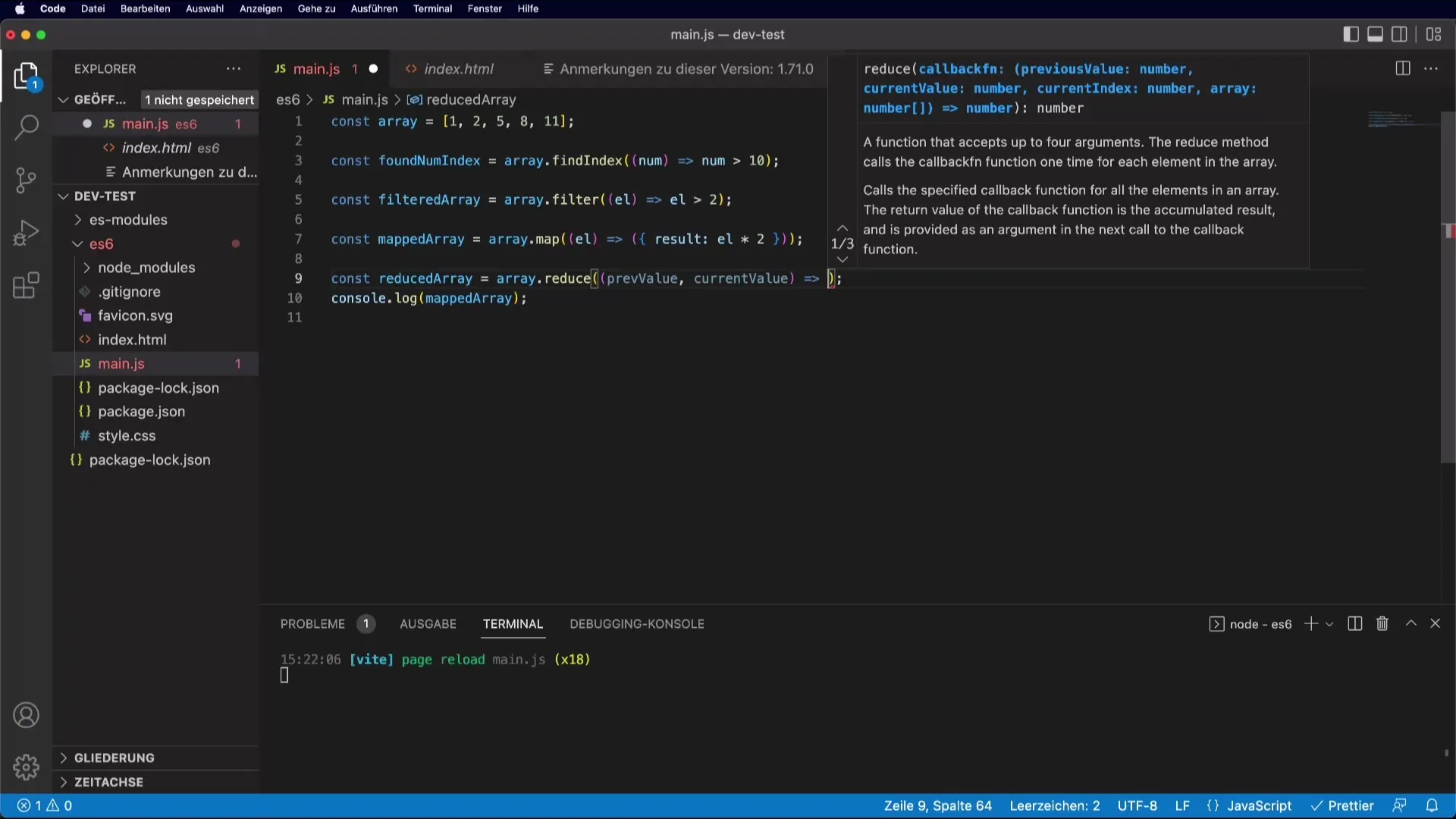Split the terminal panel

(x=1355, y=624)
